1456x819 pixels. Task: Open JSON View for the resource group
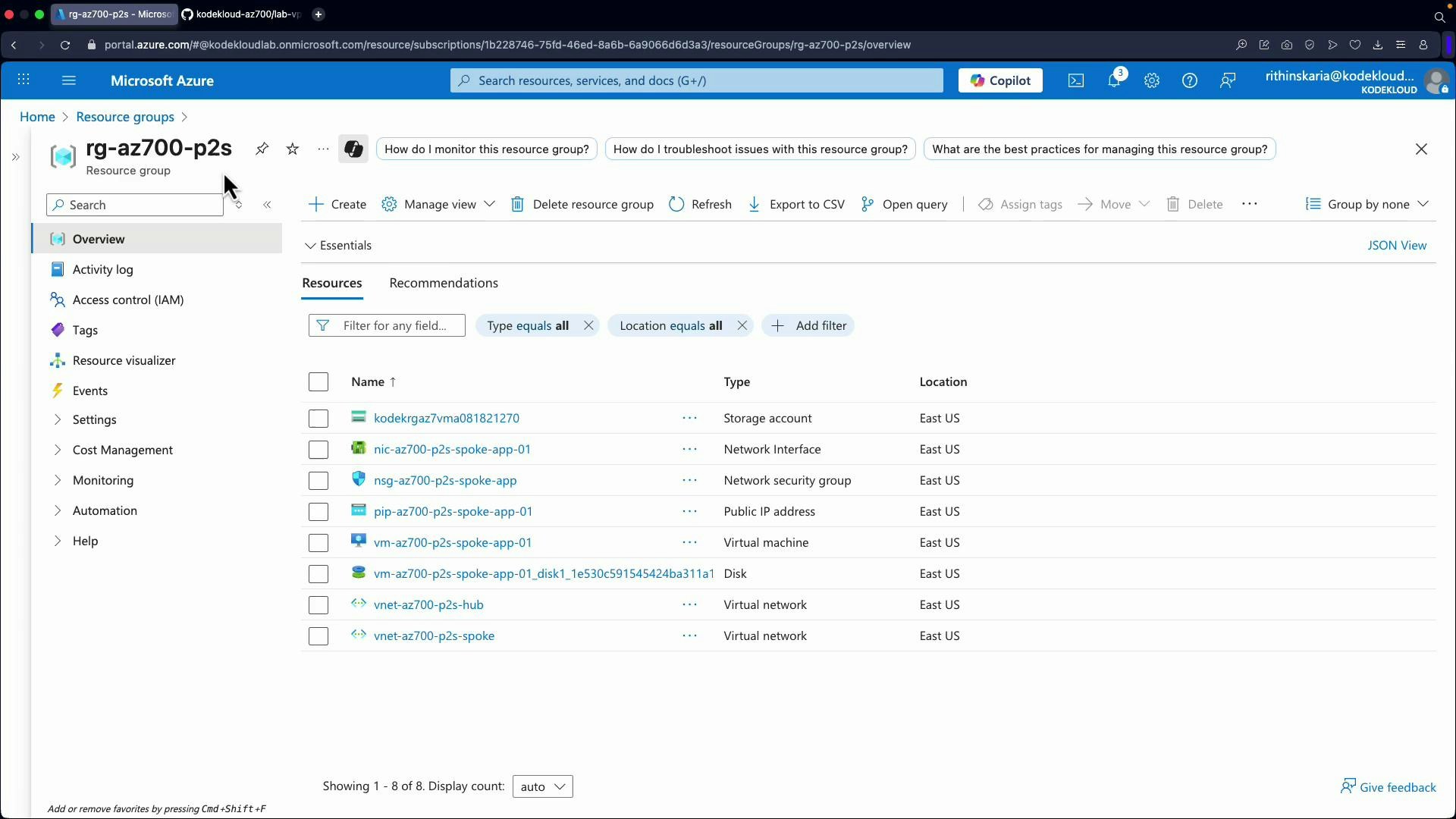pos(1397,245)
